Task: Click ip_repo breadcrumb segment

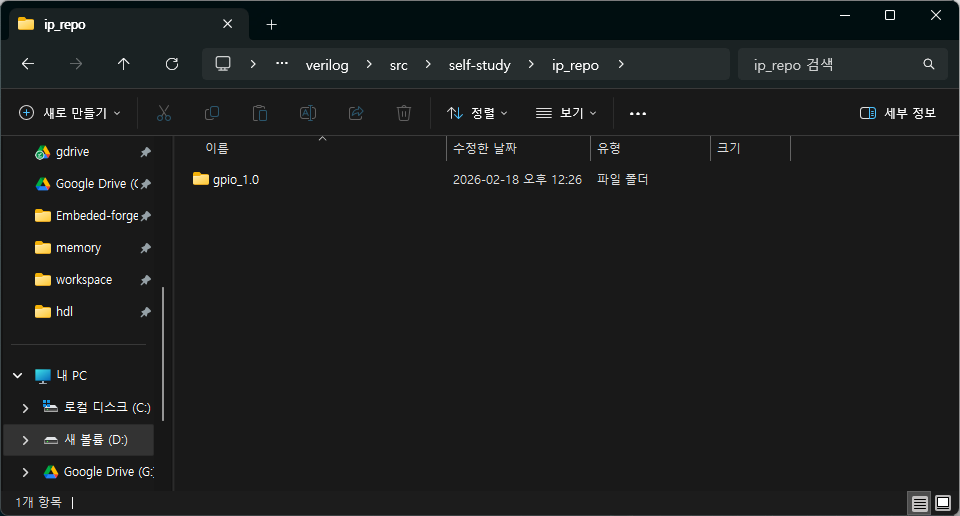Action: pos(575,65)
